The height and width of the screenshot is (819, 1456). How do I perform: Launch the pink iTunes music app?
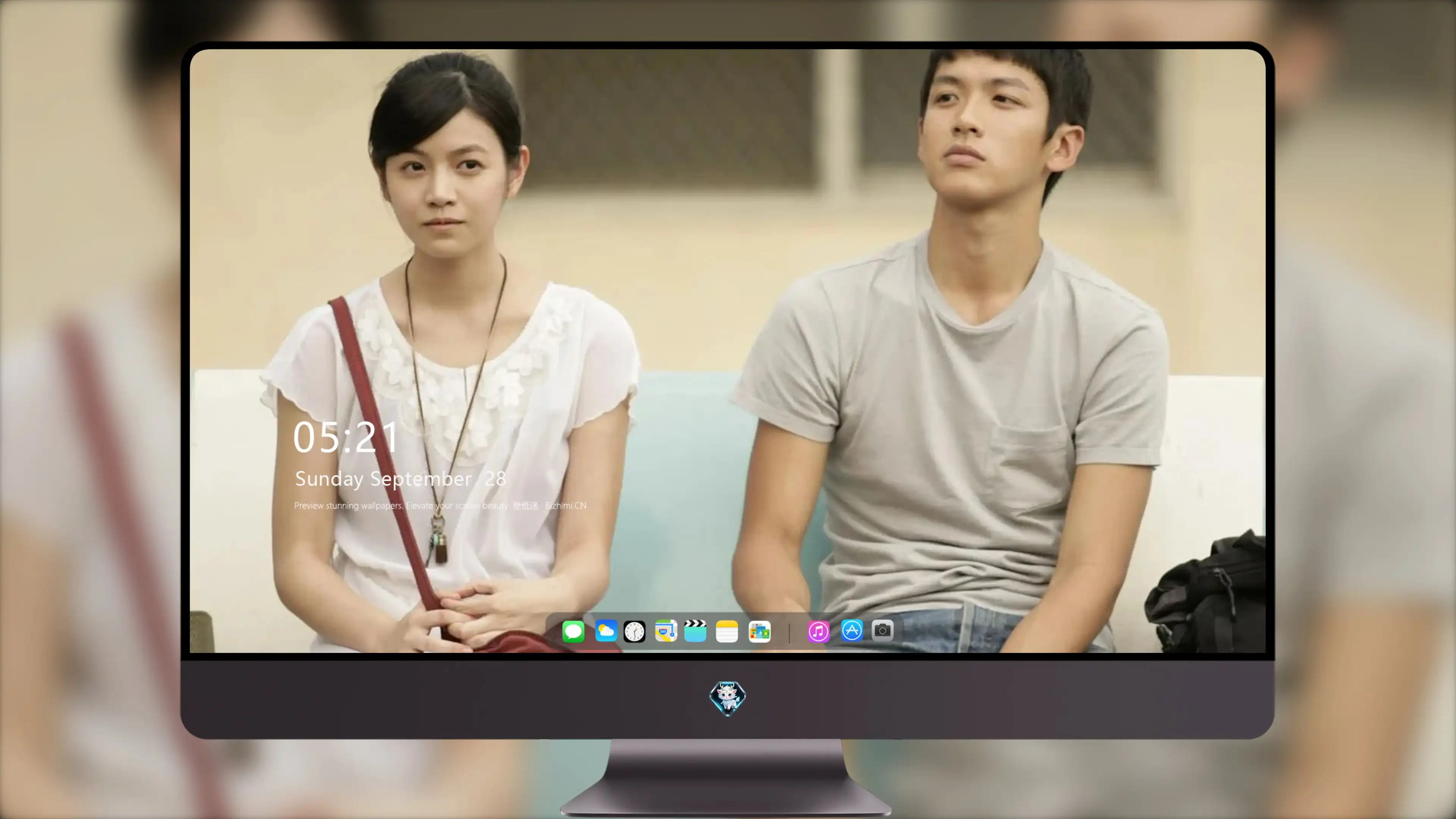click(819, 631)
